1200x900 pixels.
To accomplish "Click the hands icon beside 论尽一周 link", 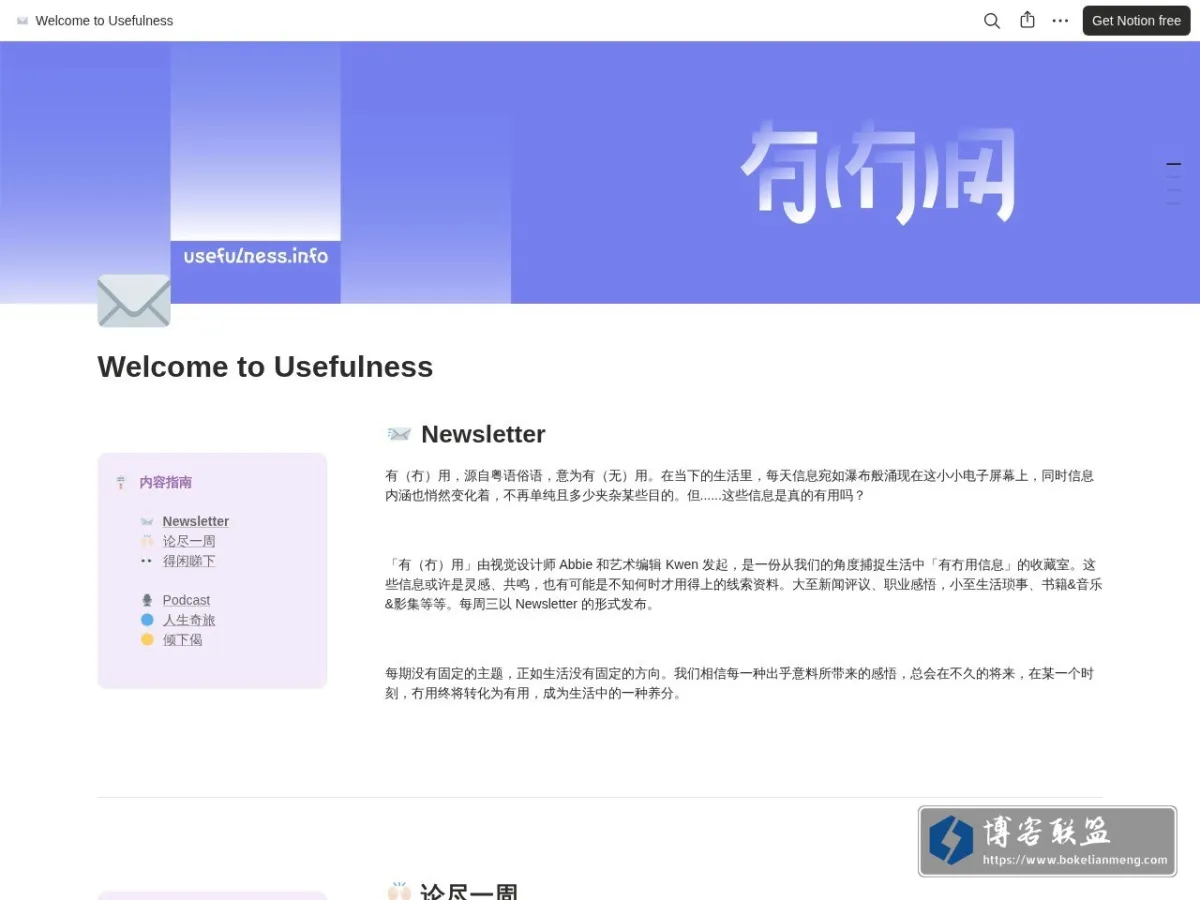I will 147,541.
